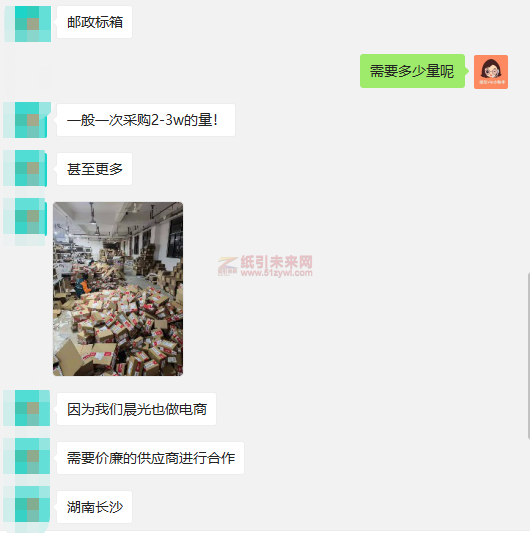Click the chat scrollbar on right edge
Image resolution: width=530 pixels, height=533 pixels.
pos(529,355)
